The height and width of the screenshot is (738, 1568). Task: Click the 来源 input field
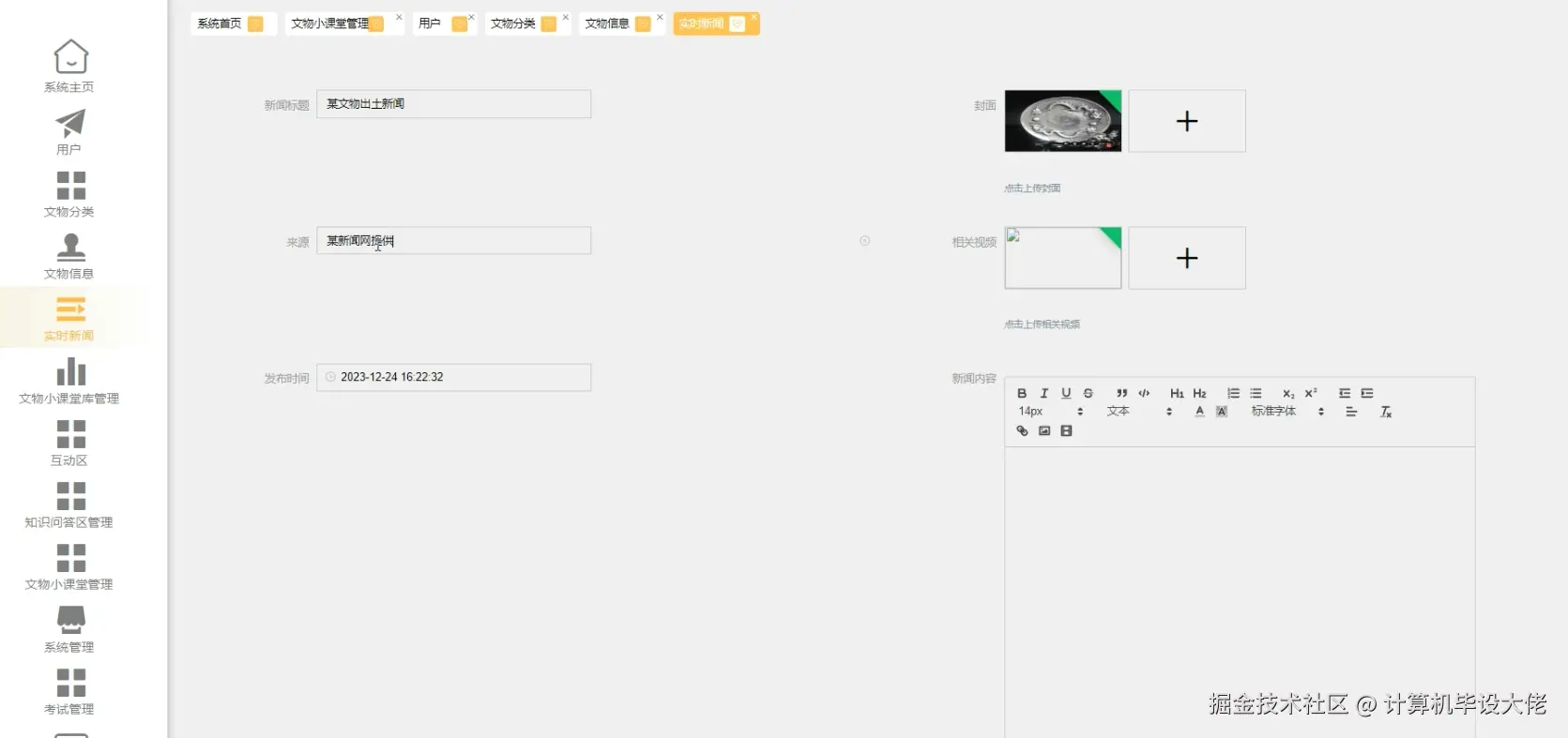pyautogui.click(x=454, y=241)
